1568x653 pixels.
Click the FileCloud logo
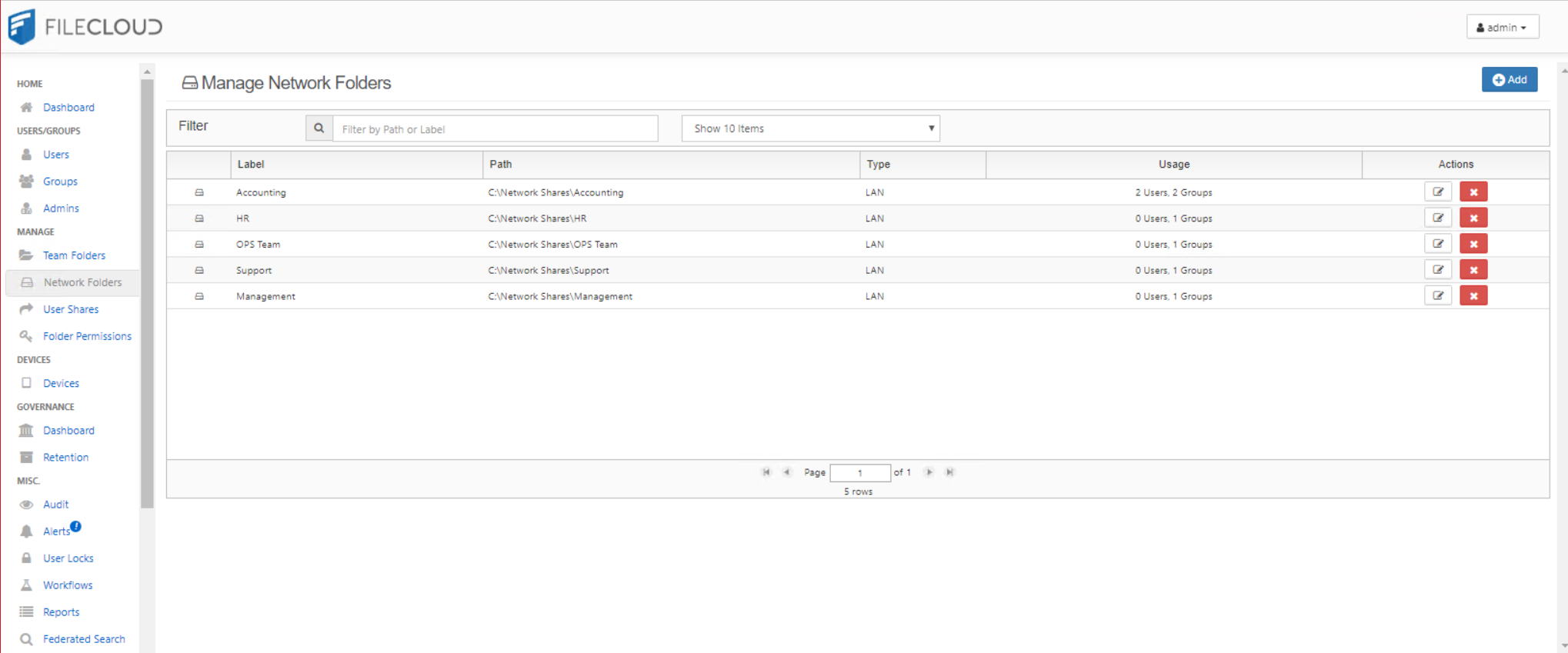85,27
